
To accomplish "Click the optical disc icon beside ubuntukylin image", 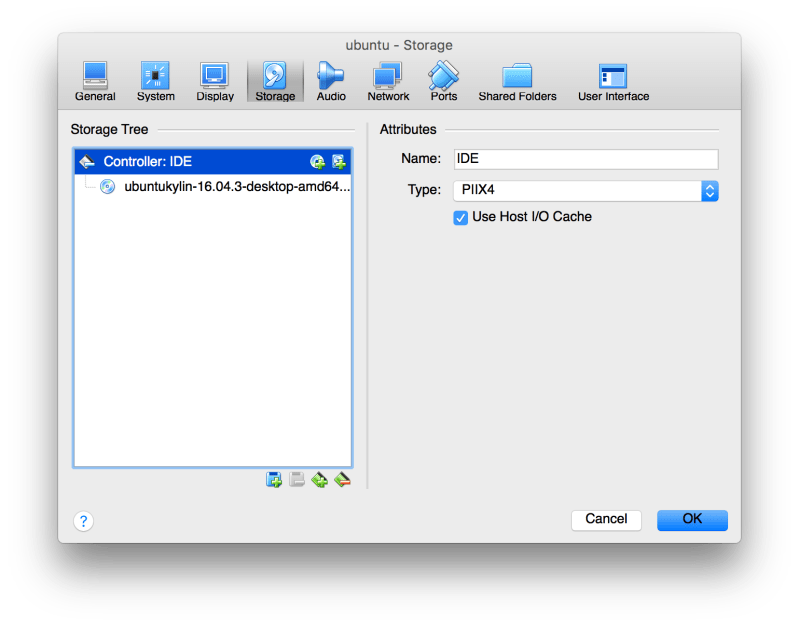I will (x=108, y=187).
